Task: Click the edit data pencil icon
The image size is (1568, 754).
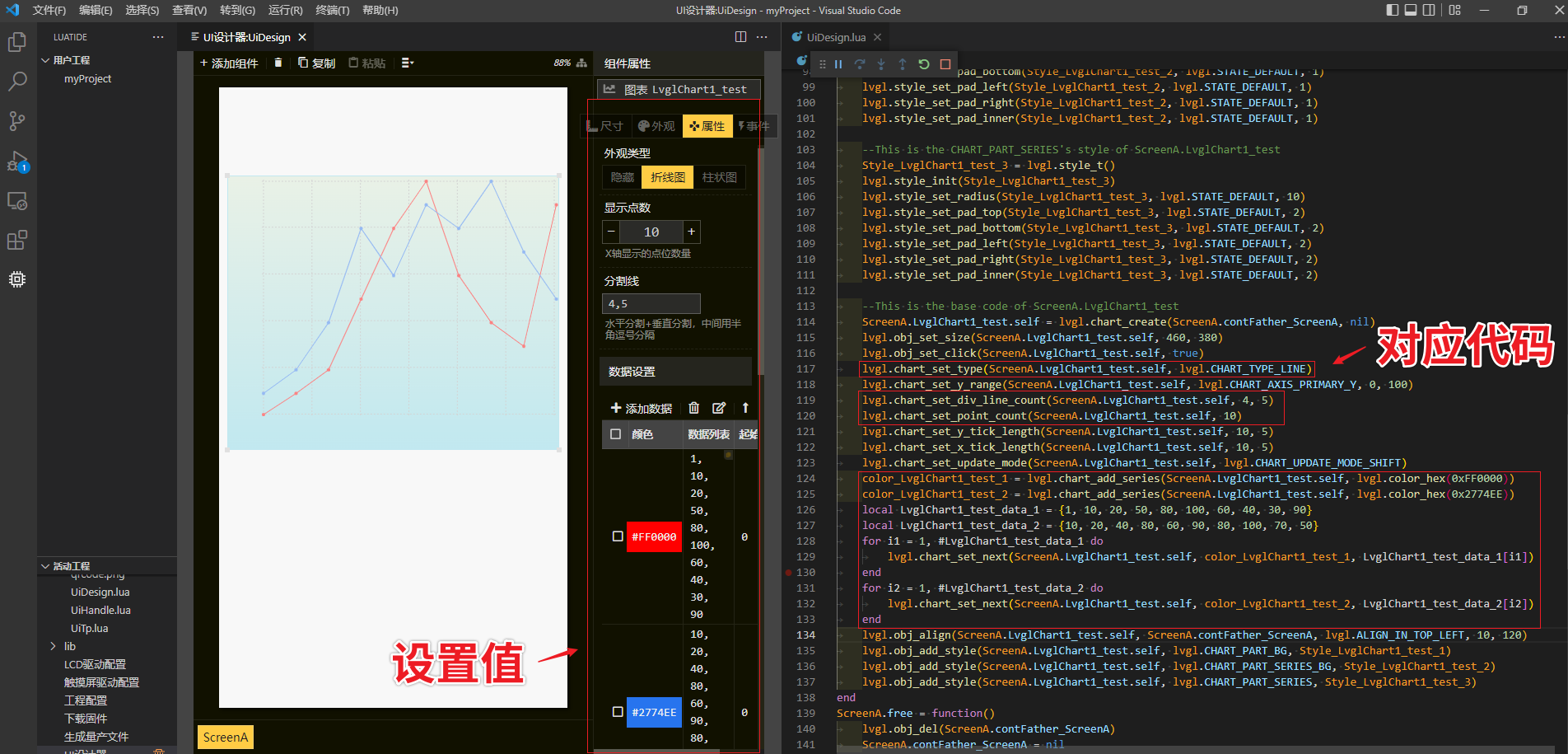Action: pos(719,408)
